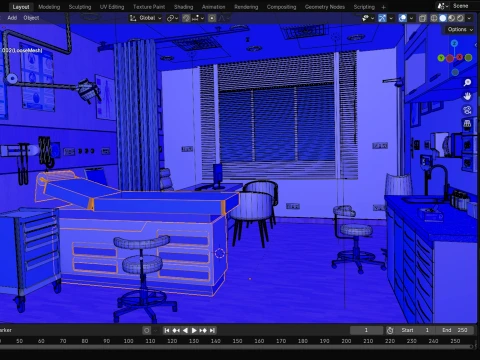The height and width of the screenshot is (360, 480).
Task: Open the pivot point dropdown
Action: click(172, 18)
